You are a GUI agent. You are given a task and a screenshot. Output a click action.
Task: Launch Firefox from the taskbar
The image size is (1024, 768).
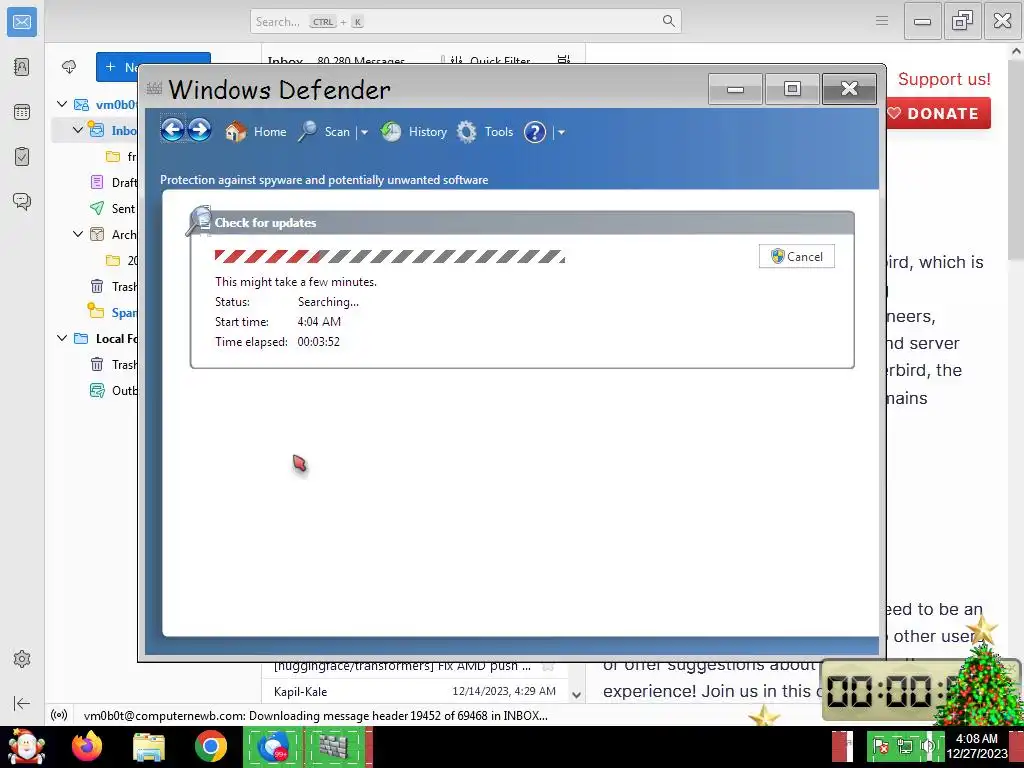(x=87, y=746)
